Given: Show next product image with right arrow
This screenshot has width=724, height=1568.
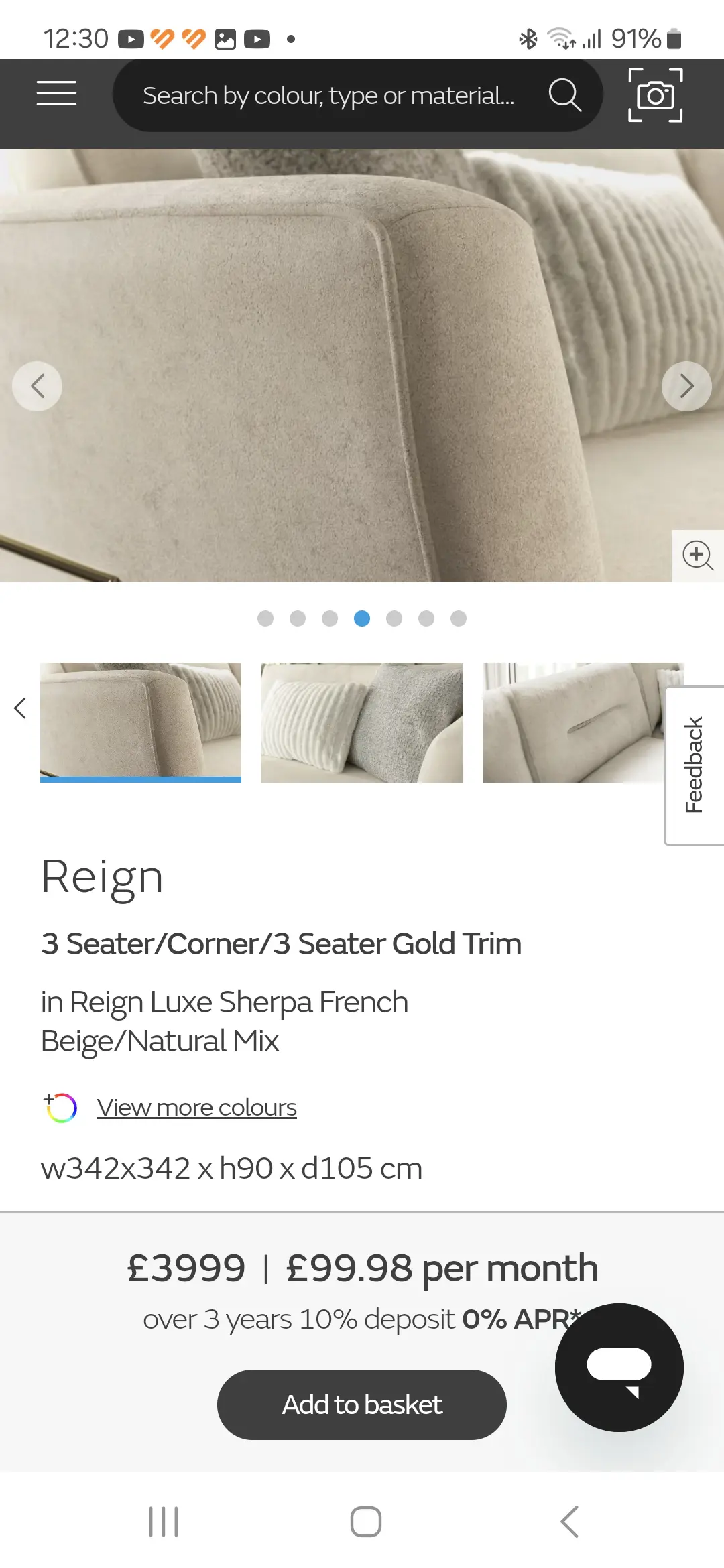Looking at the screenshot, I should pos(686,386).
